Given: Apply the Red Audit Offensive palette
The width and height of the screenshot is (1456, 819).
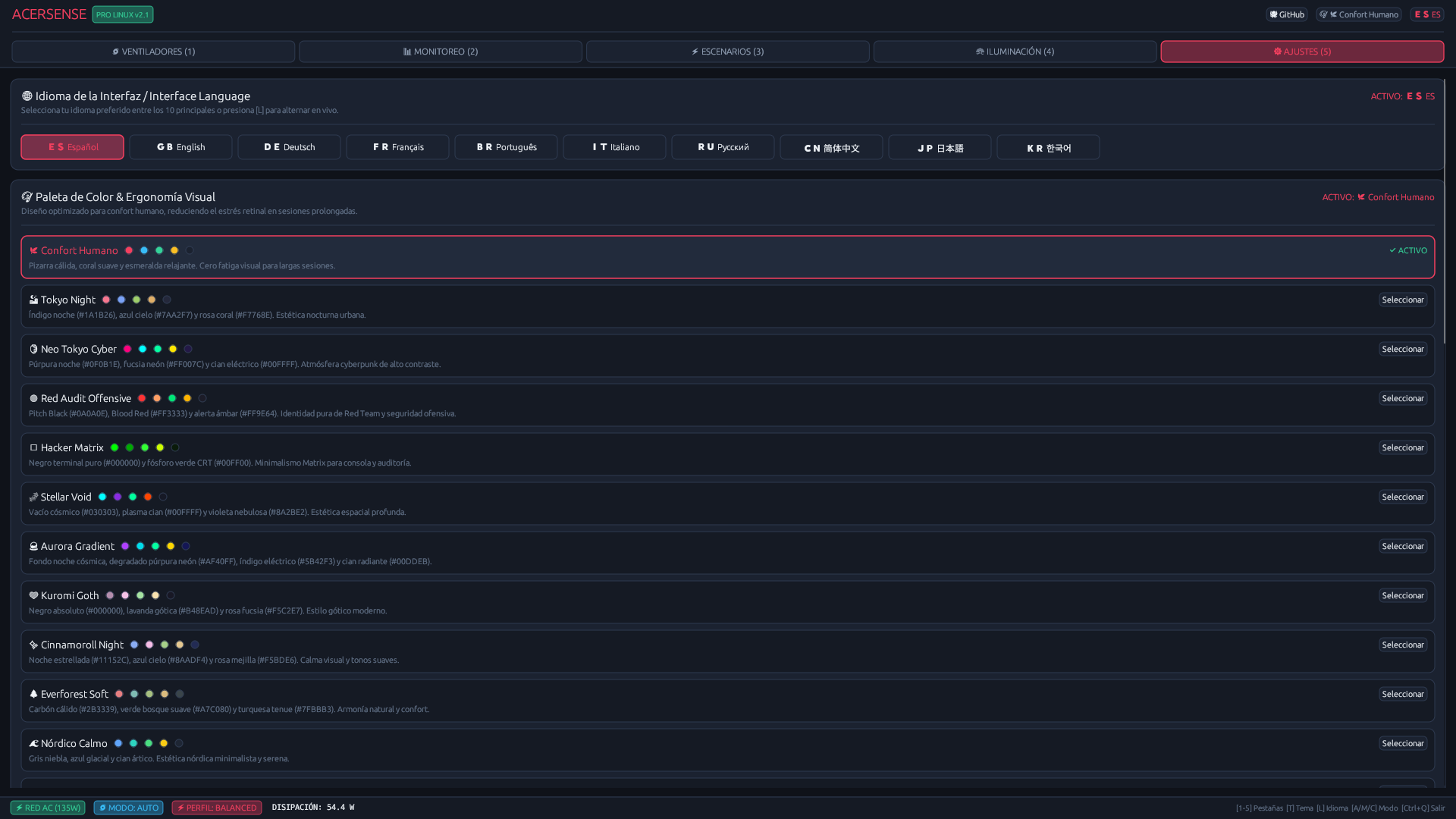Looking at the screenshot, I should (x=1402, y=398).
